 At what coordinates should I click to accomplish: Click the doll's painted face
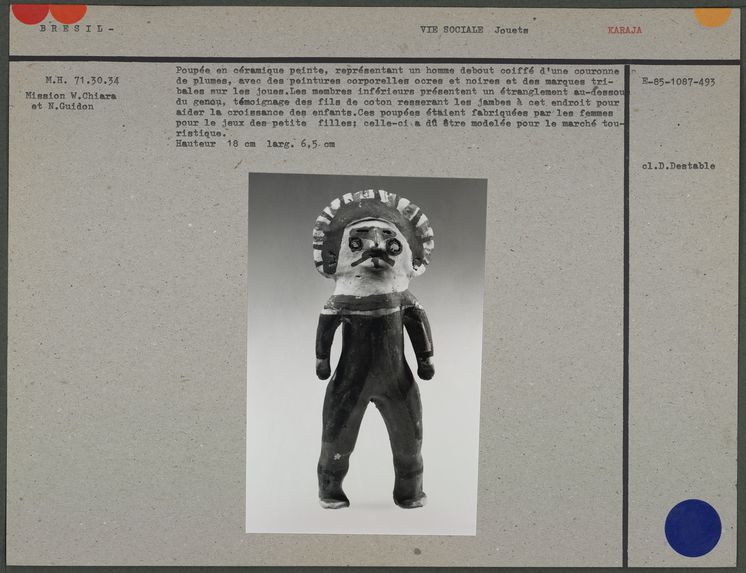point(372,252)
